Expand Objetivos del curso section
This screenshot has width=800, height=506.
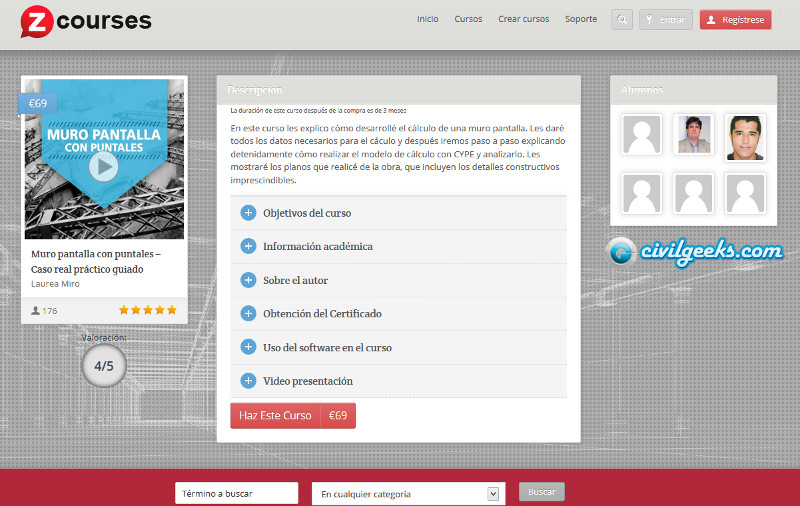(x=249, y=213)
